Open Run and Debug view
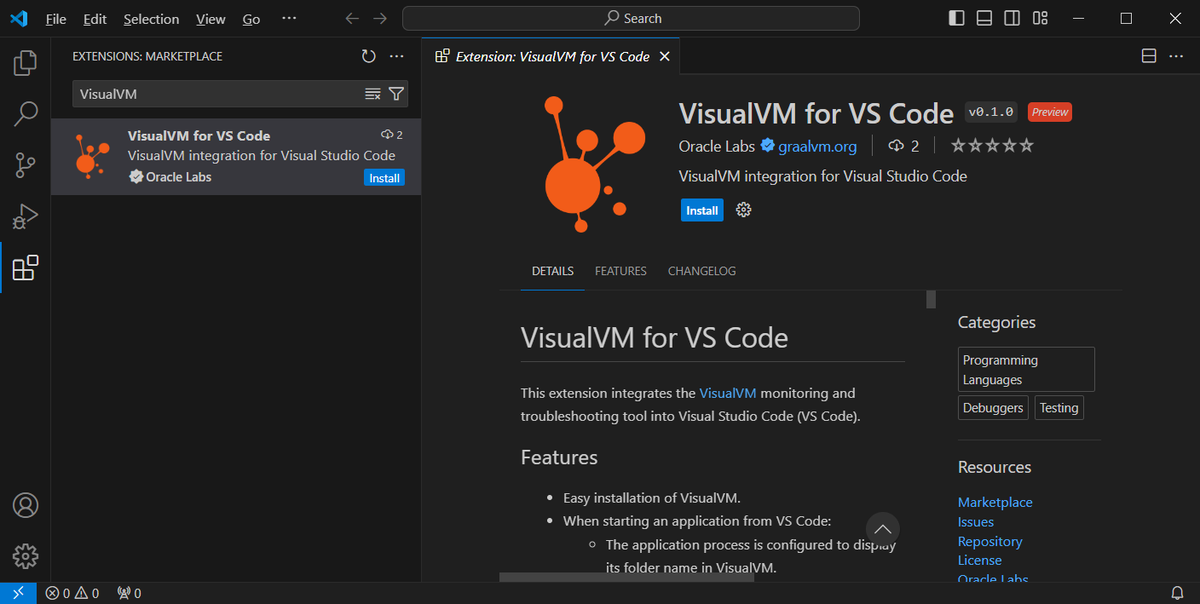1200x604 pixels. (25, 216)
